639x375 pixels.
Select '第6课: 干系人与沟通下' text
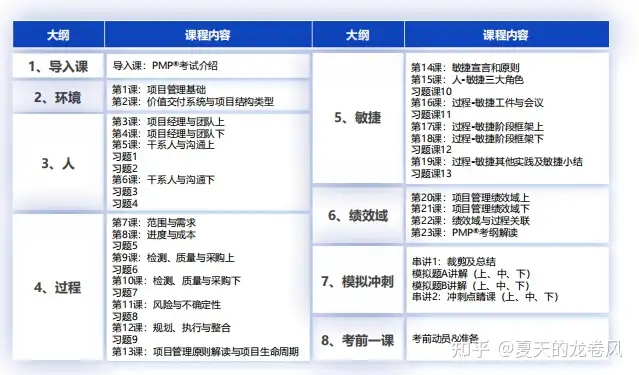tap(163, 180)
